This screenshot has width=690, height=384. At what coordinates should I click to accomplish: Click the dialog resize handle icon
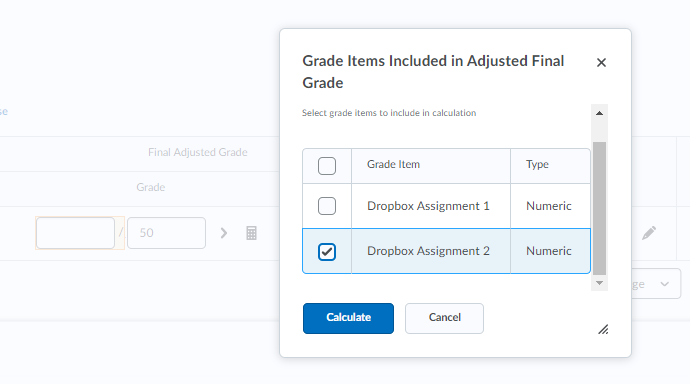tap(603, 329)
